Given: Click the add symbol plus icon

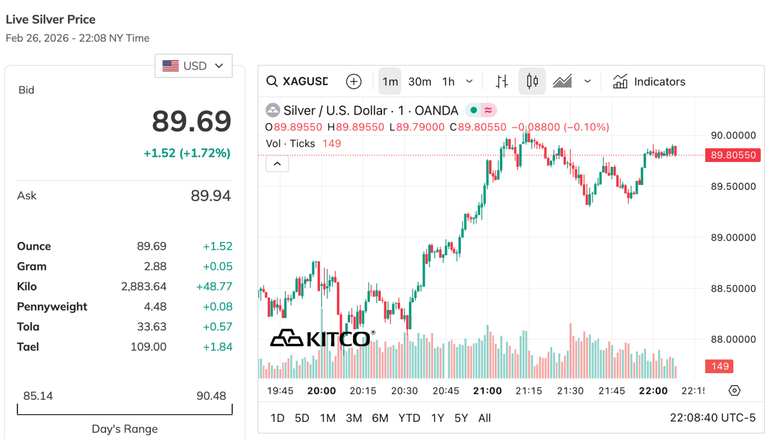Looking at the screenshot, I should click(x=353, y=82).
